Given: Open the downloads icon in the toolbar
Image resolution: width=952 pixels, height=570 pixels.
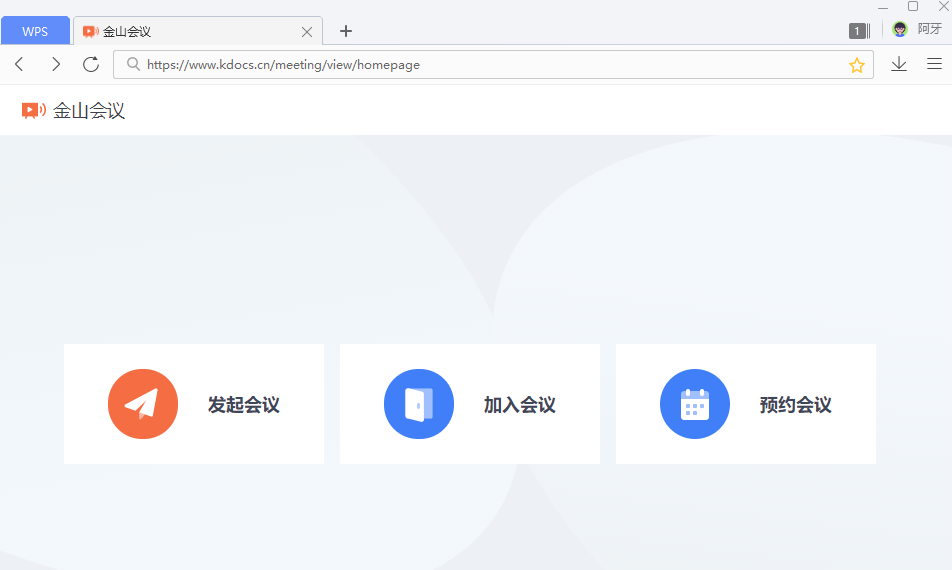Looking at the screenshot, I should 899,64.
